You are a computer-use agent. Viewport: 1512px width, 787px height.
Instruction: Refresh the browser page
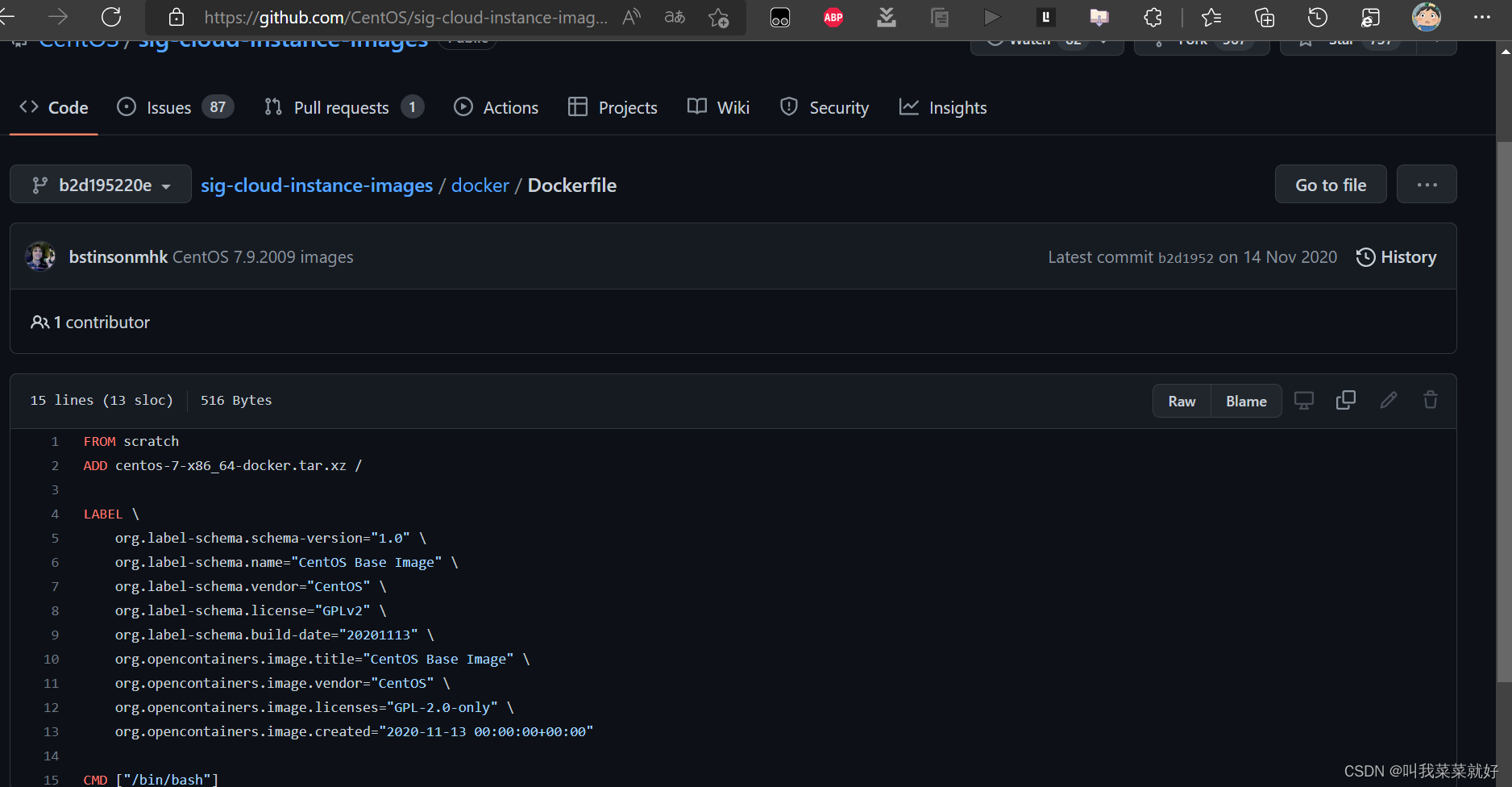tap(111, 17)
